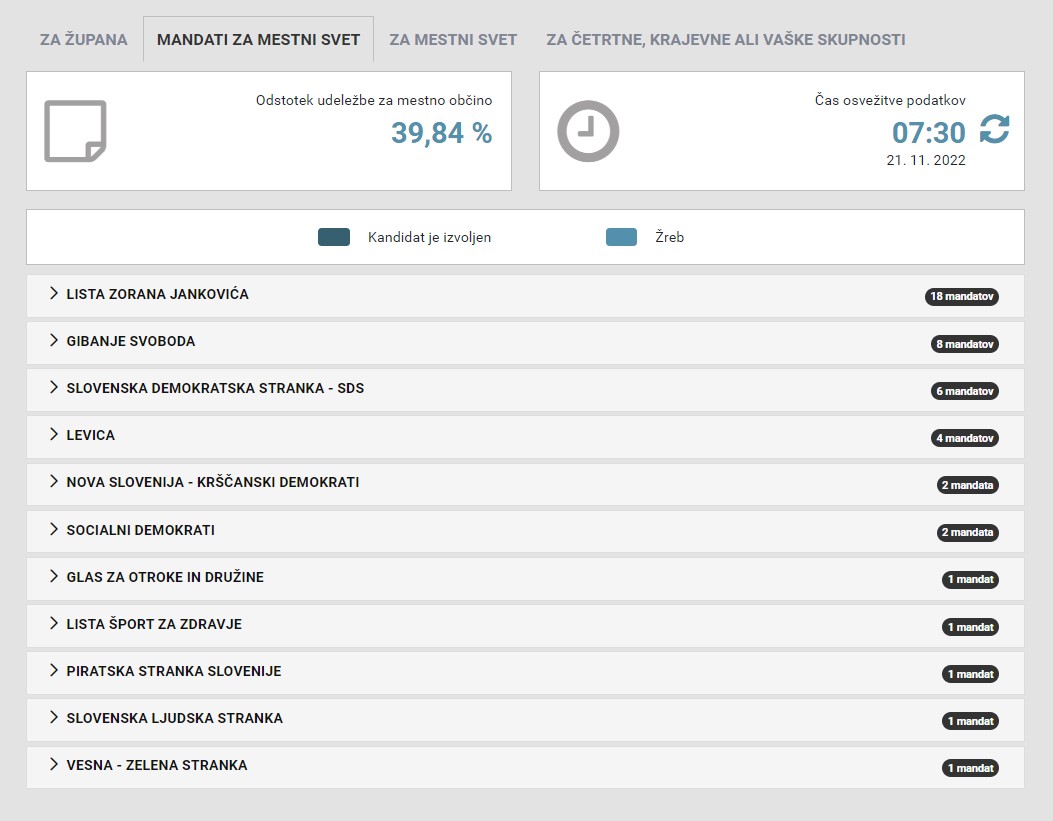
Task: Click the 4 mandatov badge for Levica
Action: pyautogui.click(x=964, y=438)
